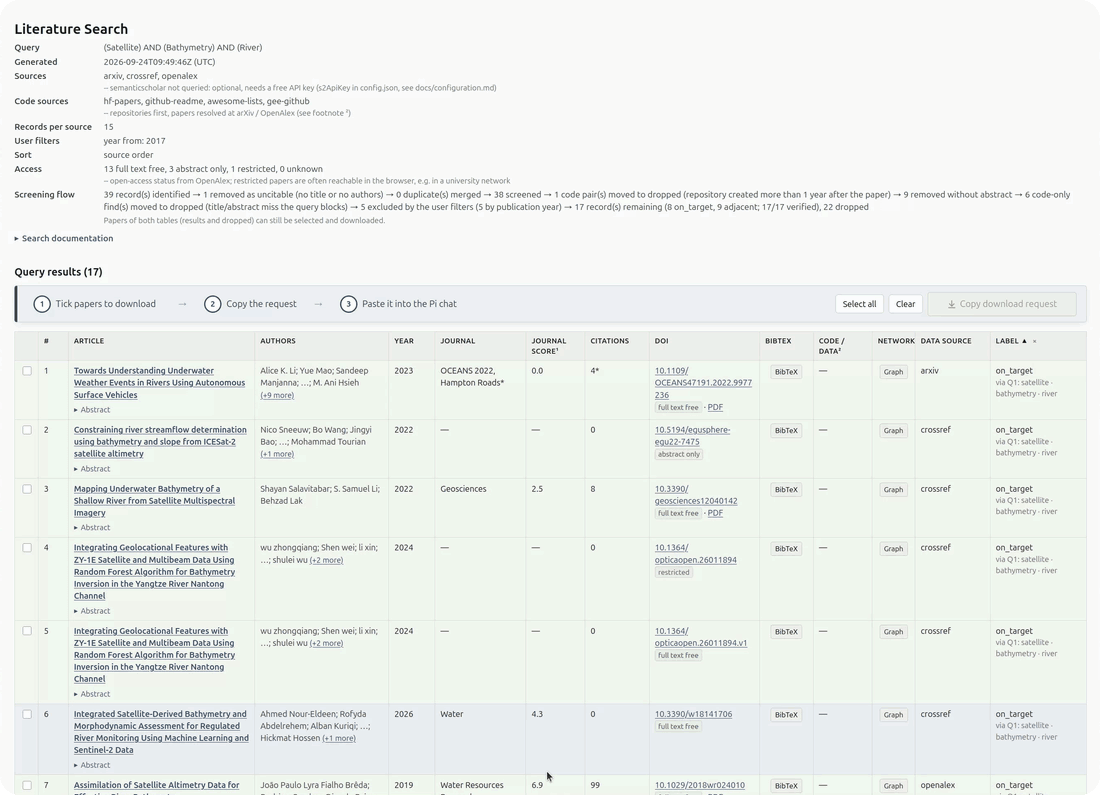Click Copy download request button
Screen dimensions: 1100x795
pyautogui.click(x=1002, y=304)
